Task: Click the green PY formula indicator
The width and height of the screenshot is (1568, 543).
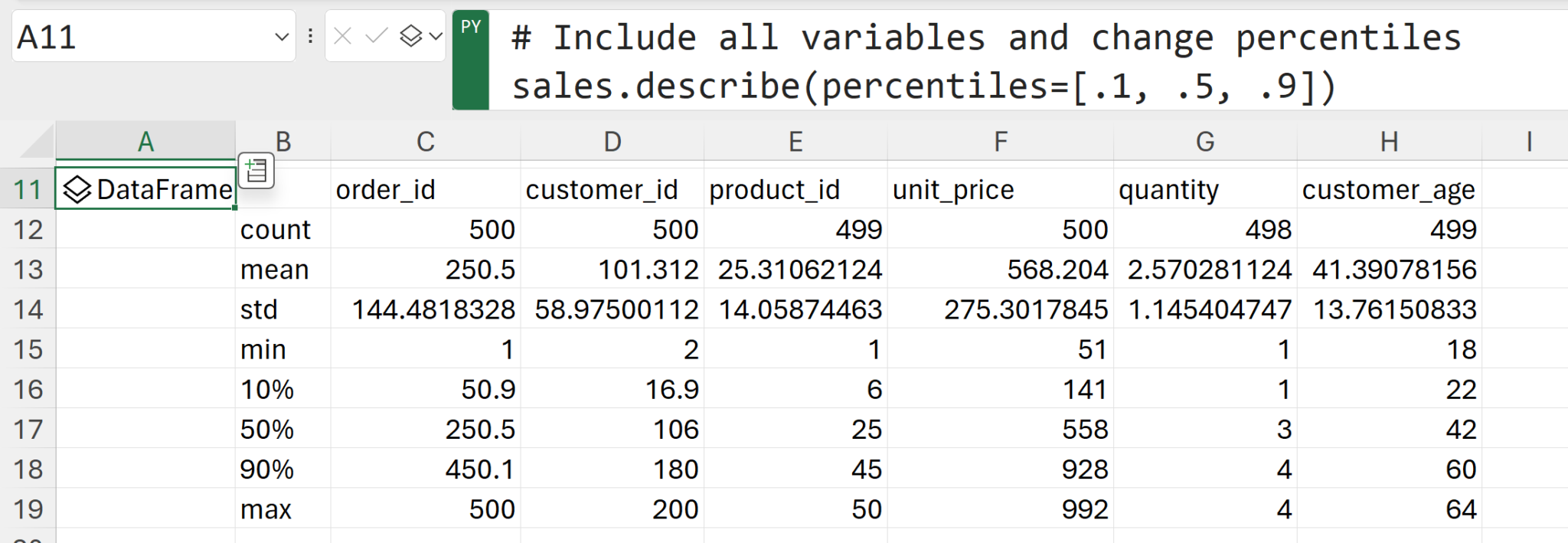Action: pyautogui.click(x=471, y=60)
